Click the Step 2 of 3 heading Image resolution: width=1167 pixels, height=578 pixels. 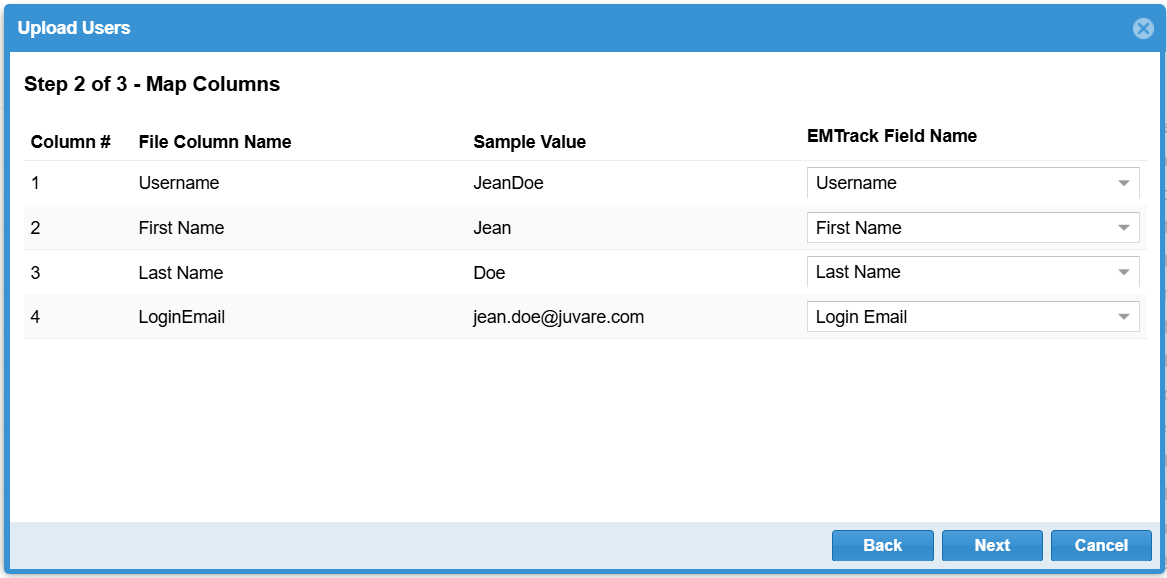point(152,84)
